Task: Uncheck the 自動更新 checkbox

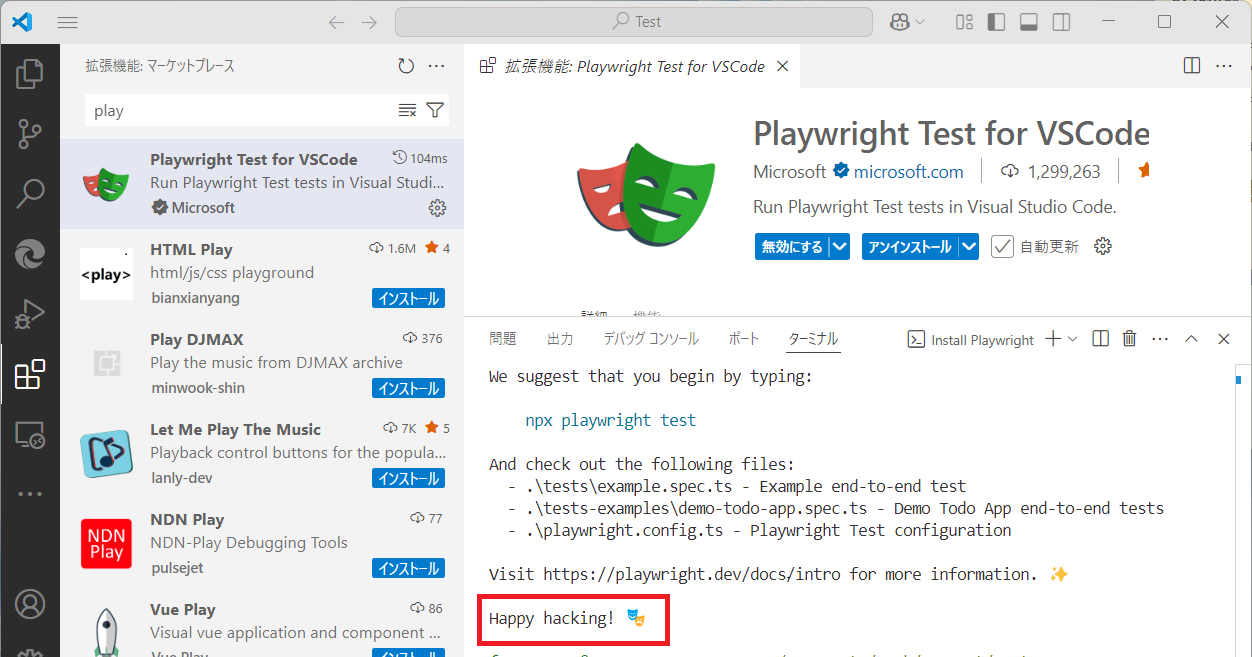Action: [x=1002, y=245]
